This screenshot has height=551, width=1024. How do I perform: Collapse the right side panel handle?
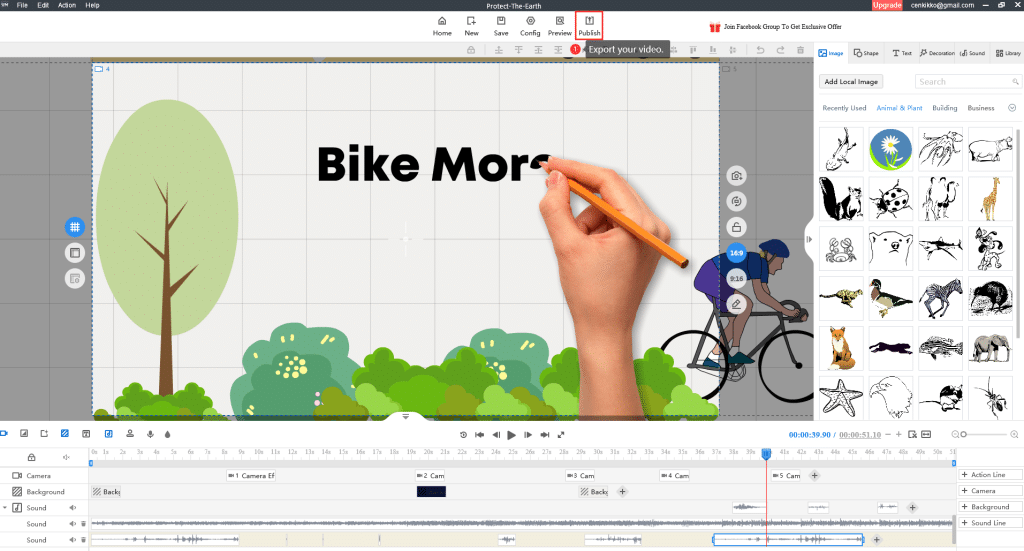coord(809,239)
